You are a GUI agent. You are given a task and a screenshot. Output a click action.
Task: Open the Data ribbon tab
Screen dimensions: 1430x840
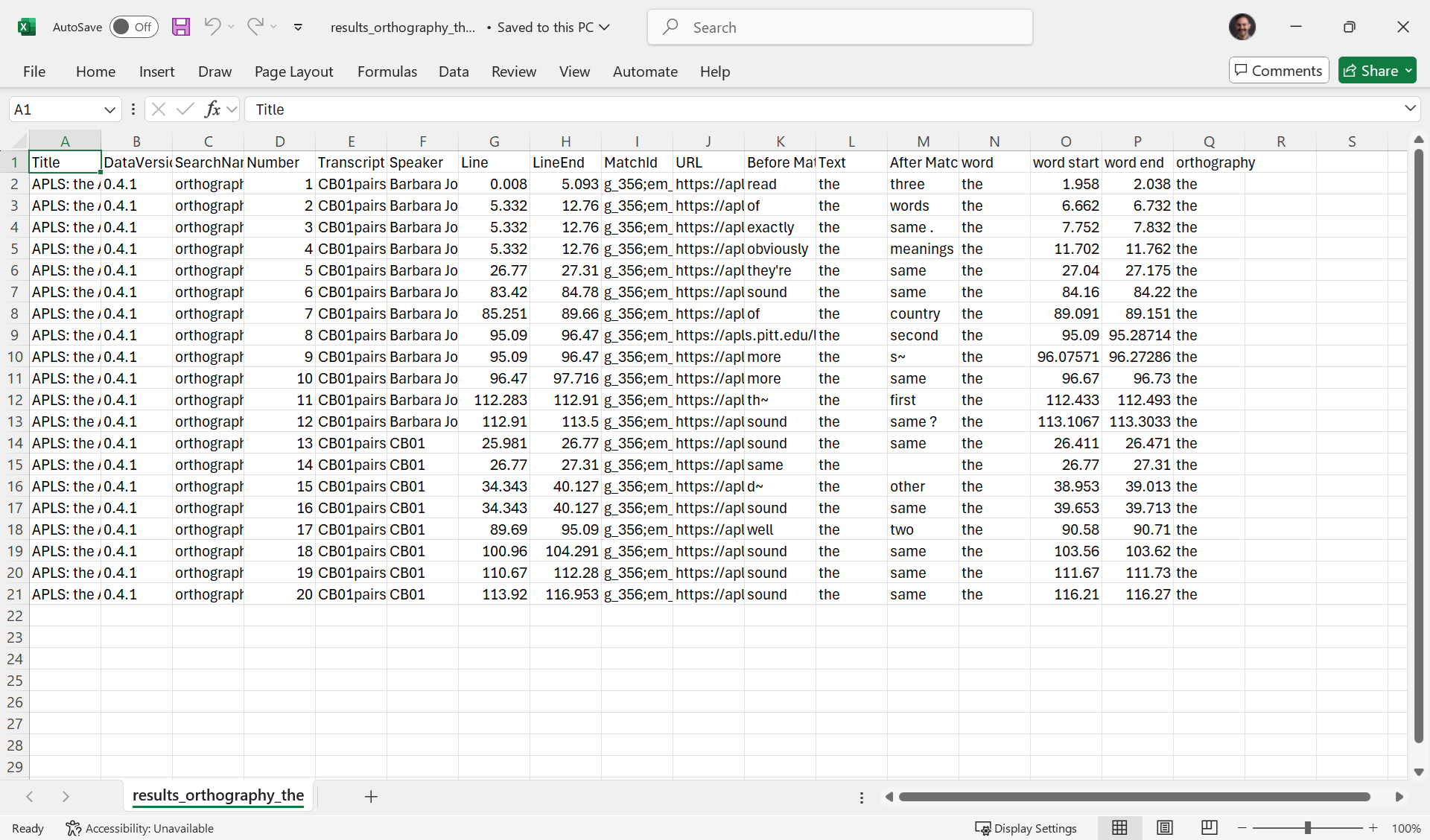tap(453, 71)
